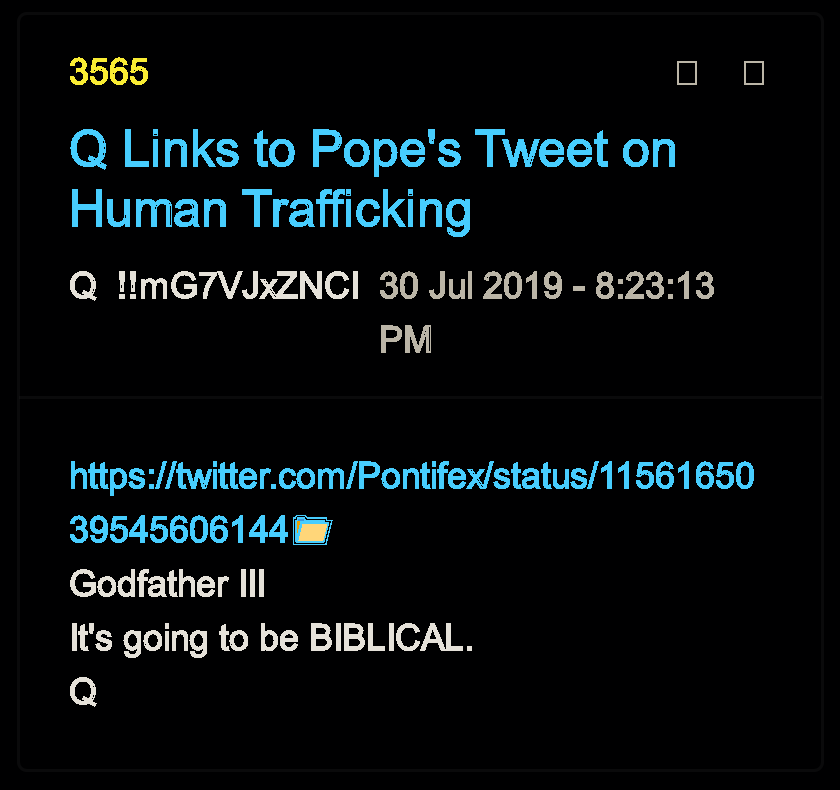This screenshot has width=840, height=790.
Task: Click the PM text under the timestamp
Action: (x=405, y=340)
